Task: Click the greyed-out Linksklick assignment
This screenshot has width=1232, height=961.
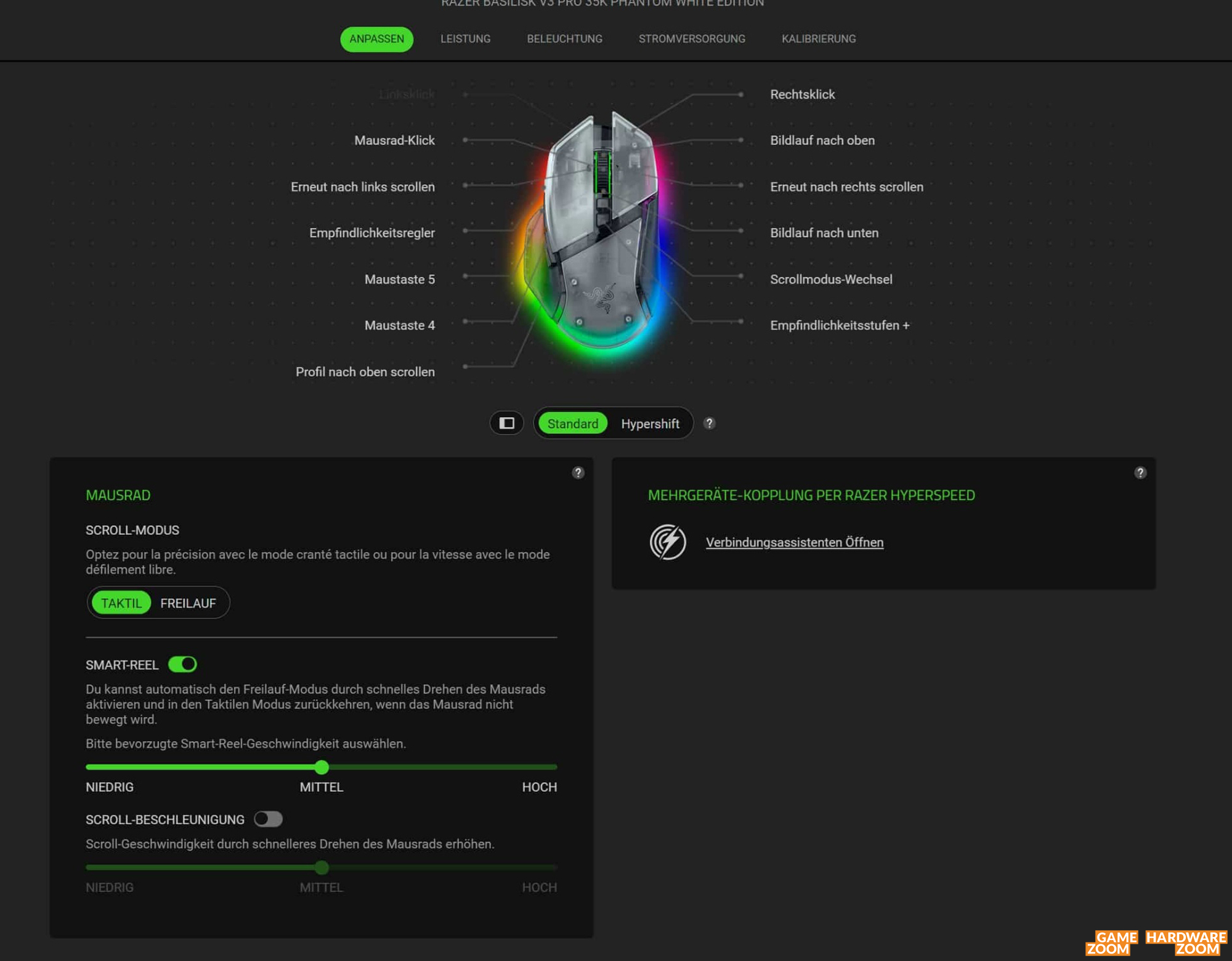Action: [x=407, y=94]
